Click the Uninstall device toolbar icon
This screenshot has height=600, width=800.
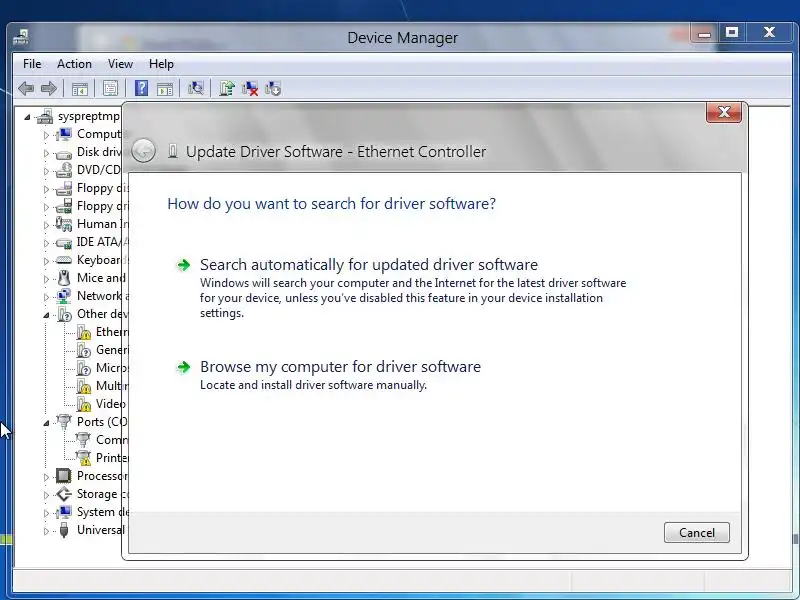[x=250, y=88]
